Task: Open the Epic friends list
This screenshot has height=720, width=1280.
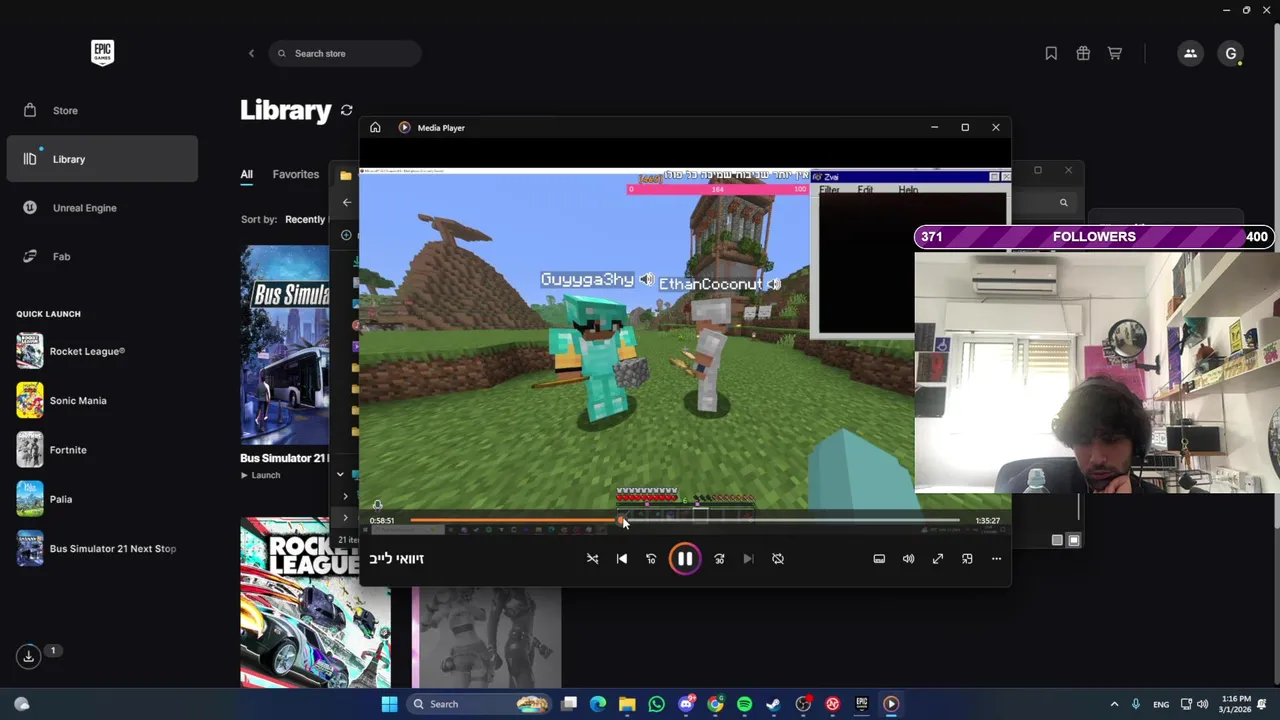Action: [x=1190, y=53]
